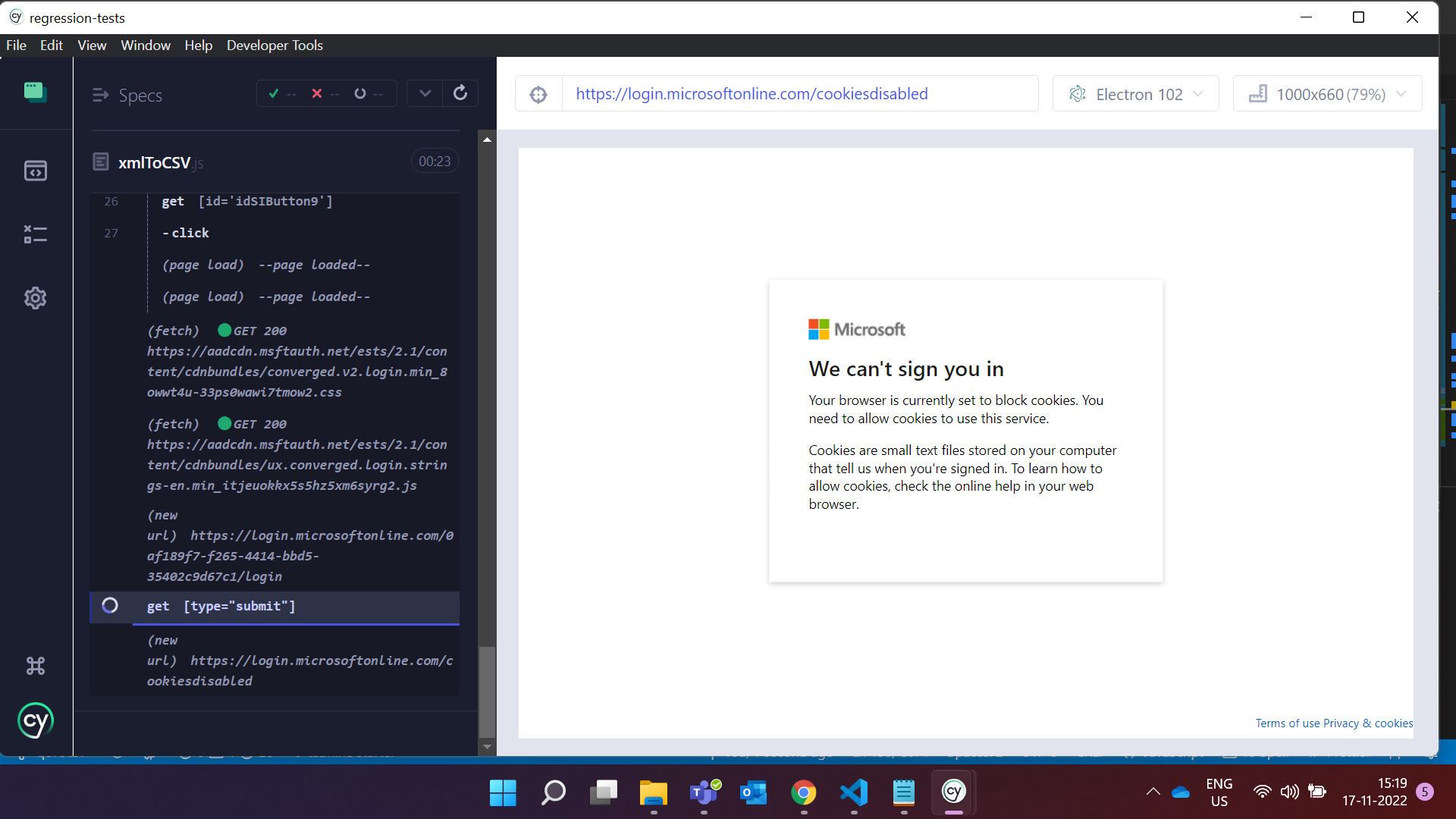Open Google Chrome from taskbar

(x=804, y=792)
